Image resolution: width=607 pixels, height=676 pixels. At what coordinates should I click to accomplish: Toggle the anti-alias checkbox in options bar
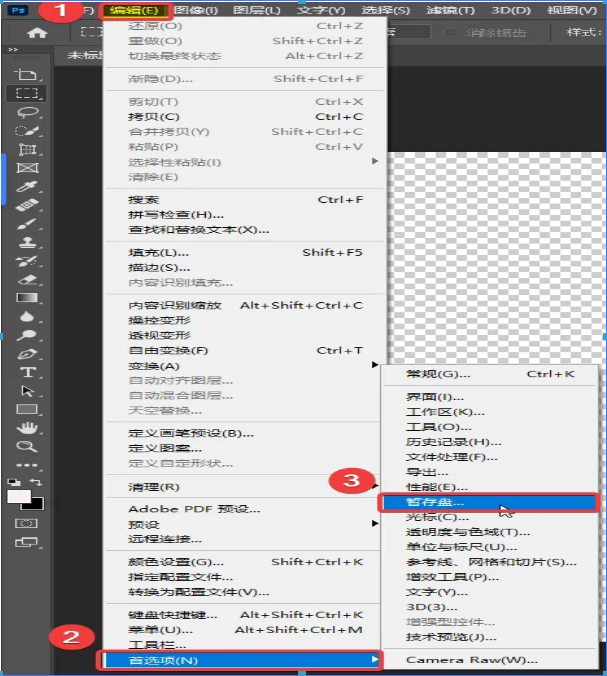[450, 32]
